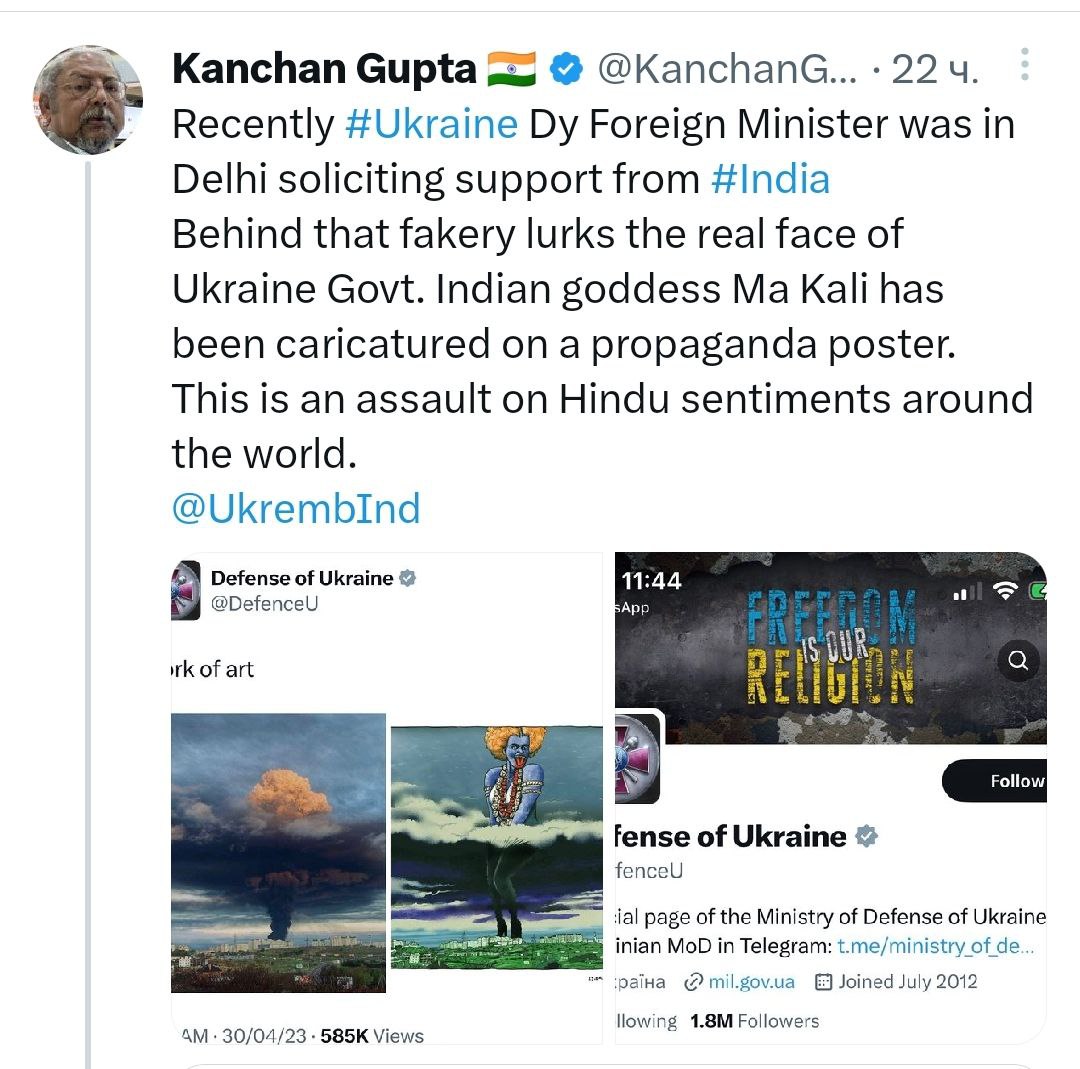
Task: Open the @UkrembInd mention
Action: click(x=296, y=508)
